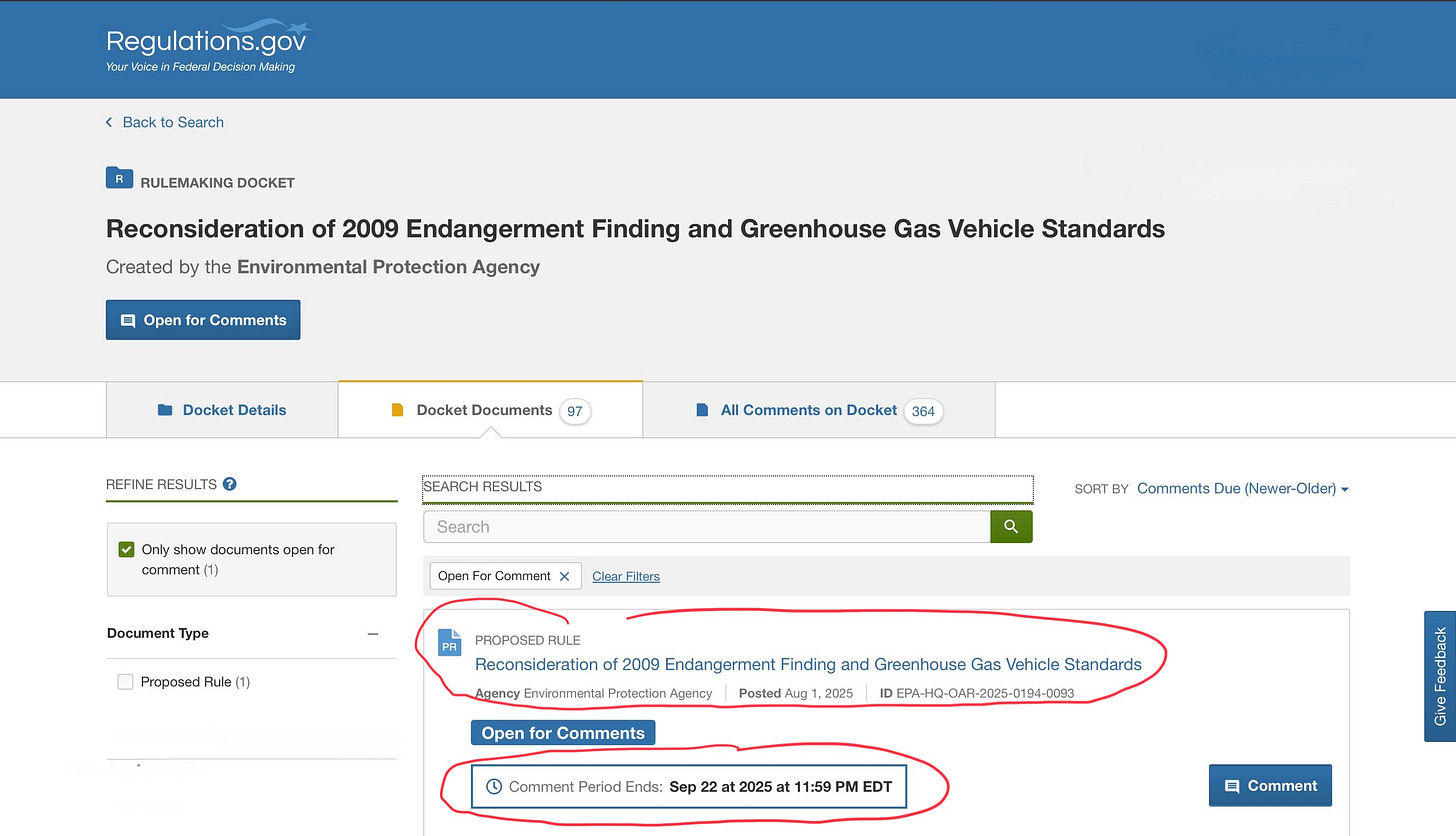Click the clock icon beside Comment Period Ends

click(493, 787)
